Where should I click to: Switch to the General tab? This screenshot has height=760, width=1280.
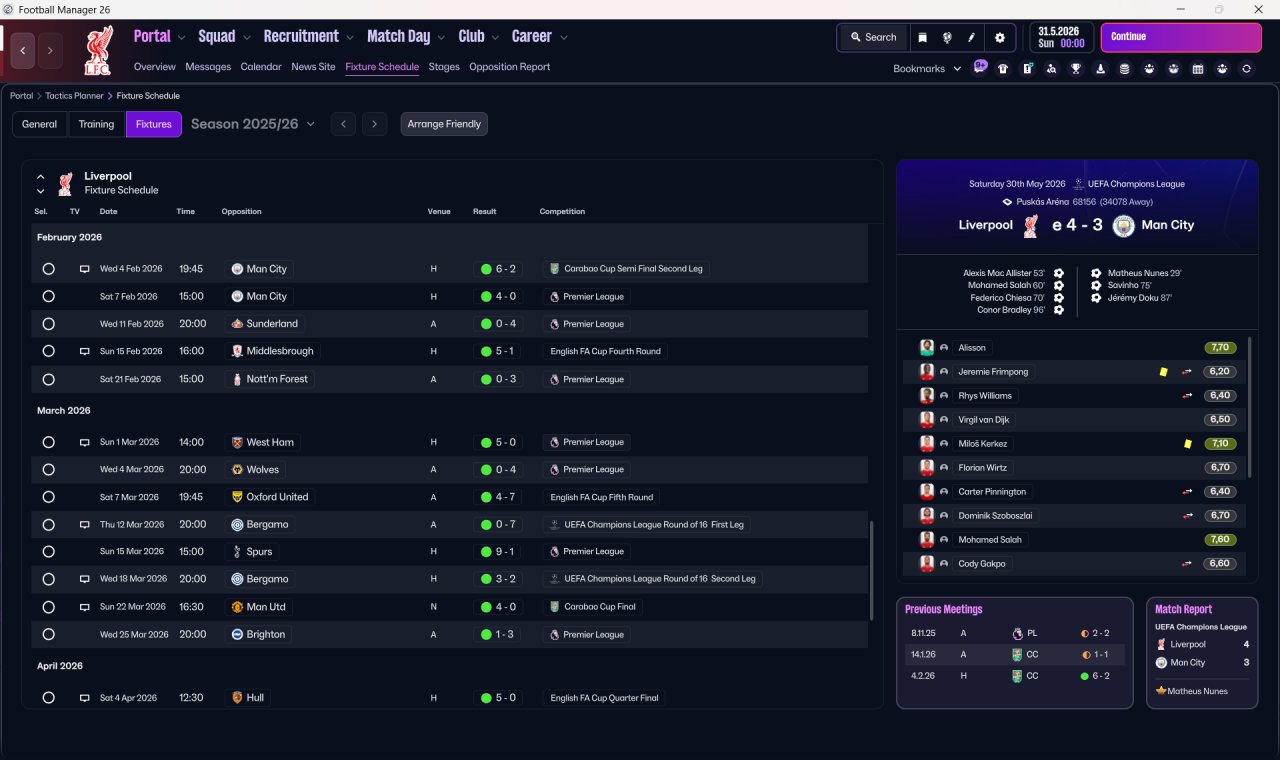pyautogui.click(x=40, y=124)
